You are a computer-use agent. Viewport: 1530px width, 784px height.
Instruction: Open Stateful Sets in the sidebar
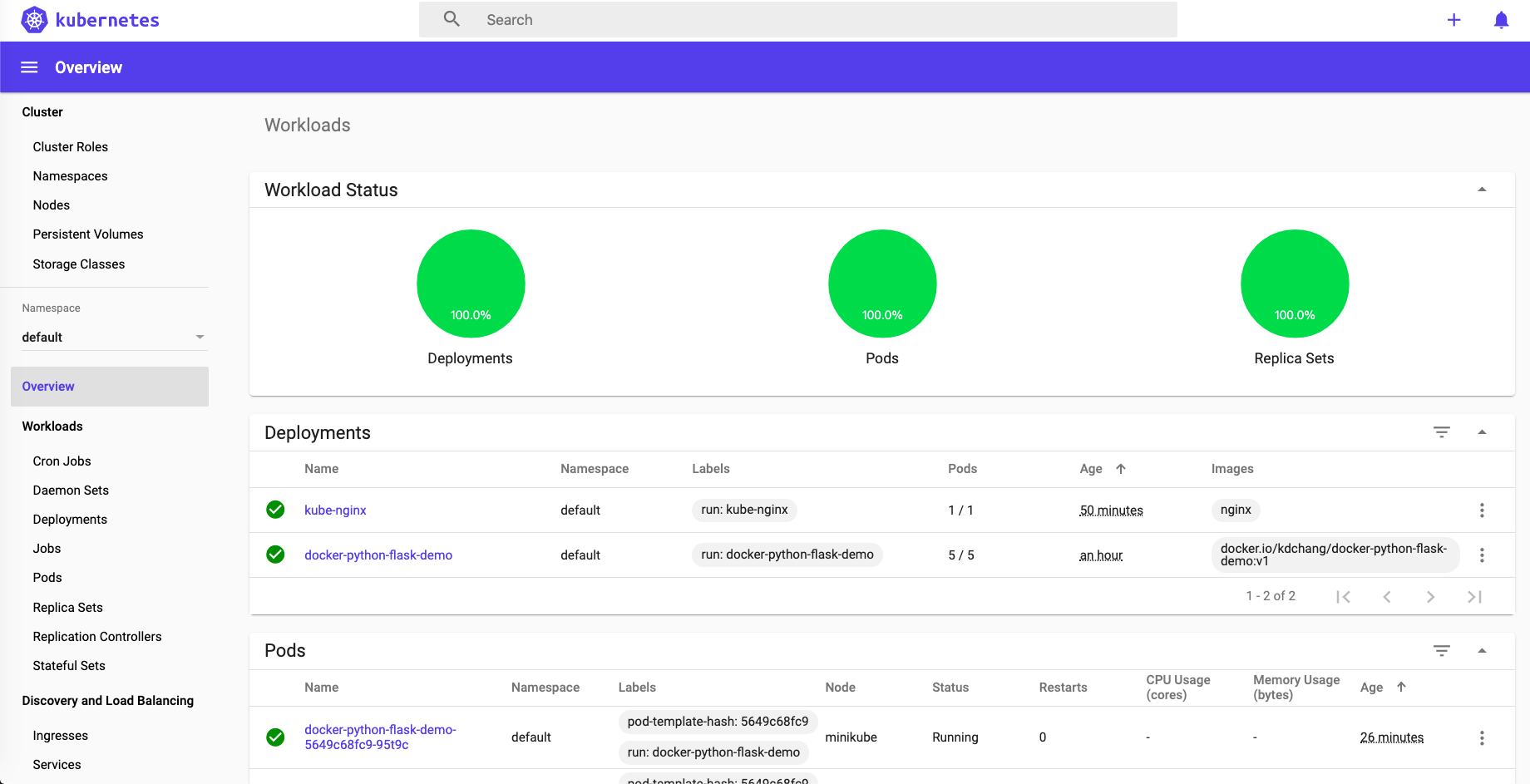pyautogui.click(x=69, y=666)
